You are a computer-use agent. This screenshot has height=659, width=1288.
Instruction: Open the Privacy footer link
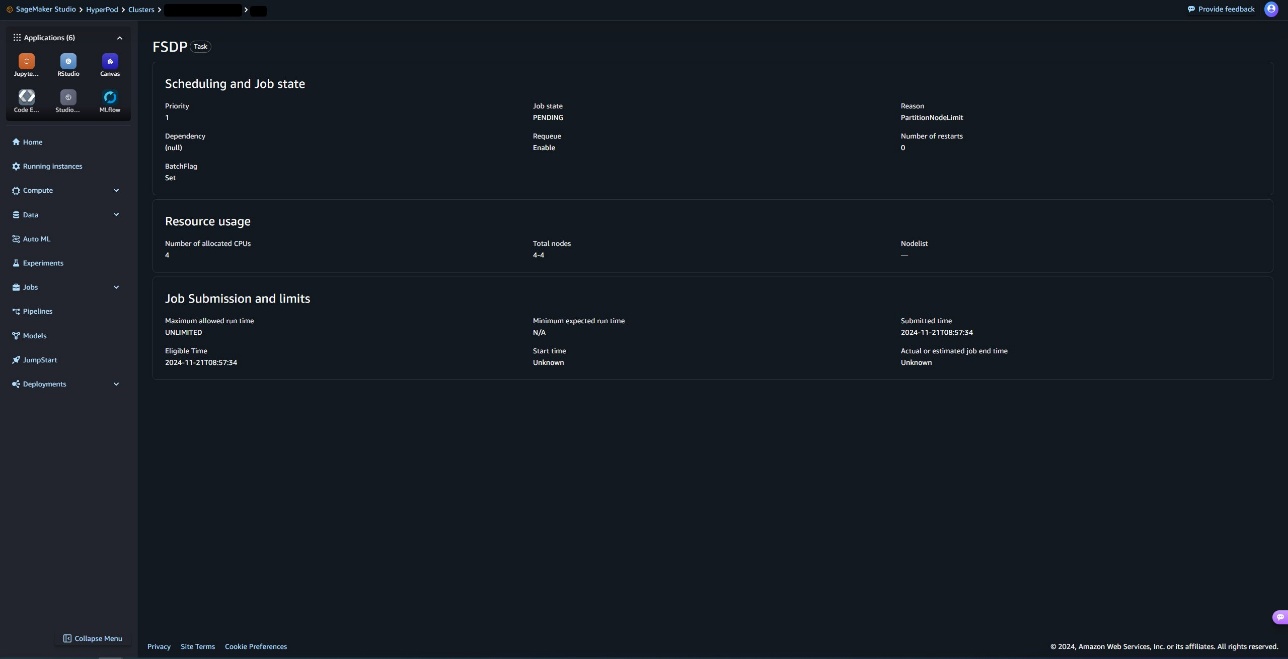click(x=159, y=647)
